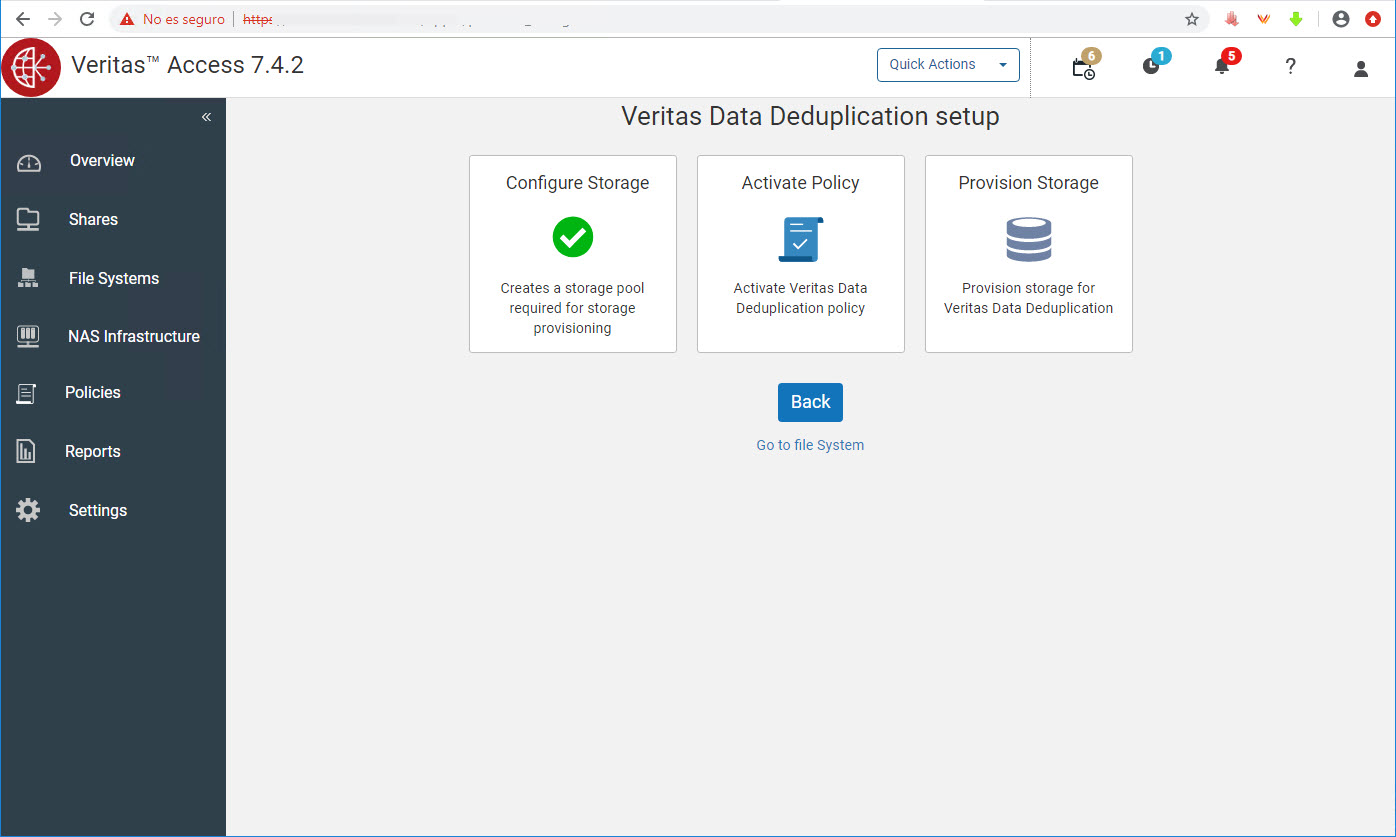Image resolution: width=1396 pixels, height=837 pixels.
Task: Navigate to Policies in sidebar
Action: pyautogui.click(x=92, y=393)
